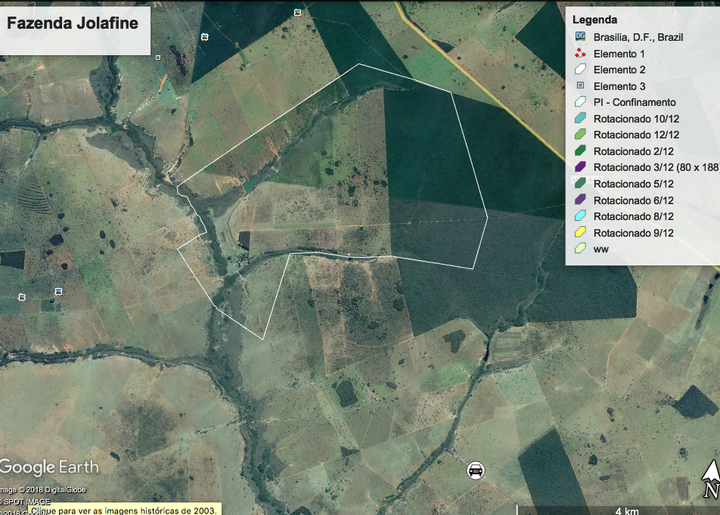Click the Rotacionado 10/12 legend label
This screenshot has height=515, width=720.
click(632, 118)
